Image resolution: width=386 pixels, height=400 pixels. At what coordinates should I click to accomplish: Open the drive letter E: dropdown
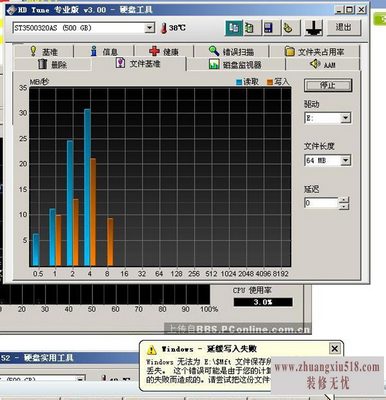[x=346, y=118]
